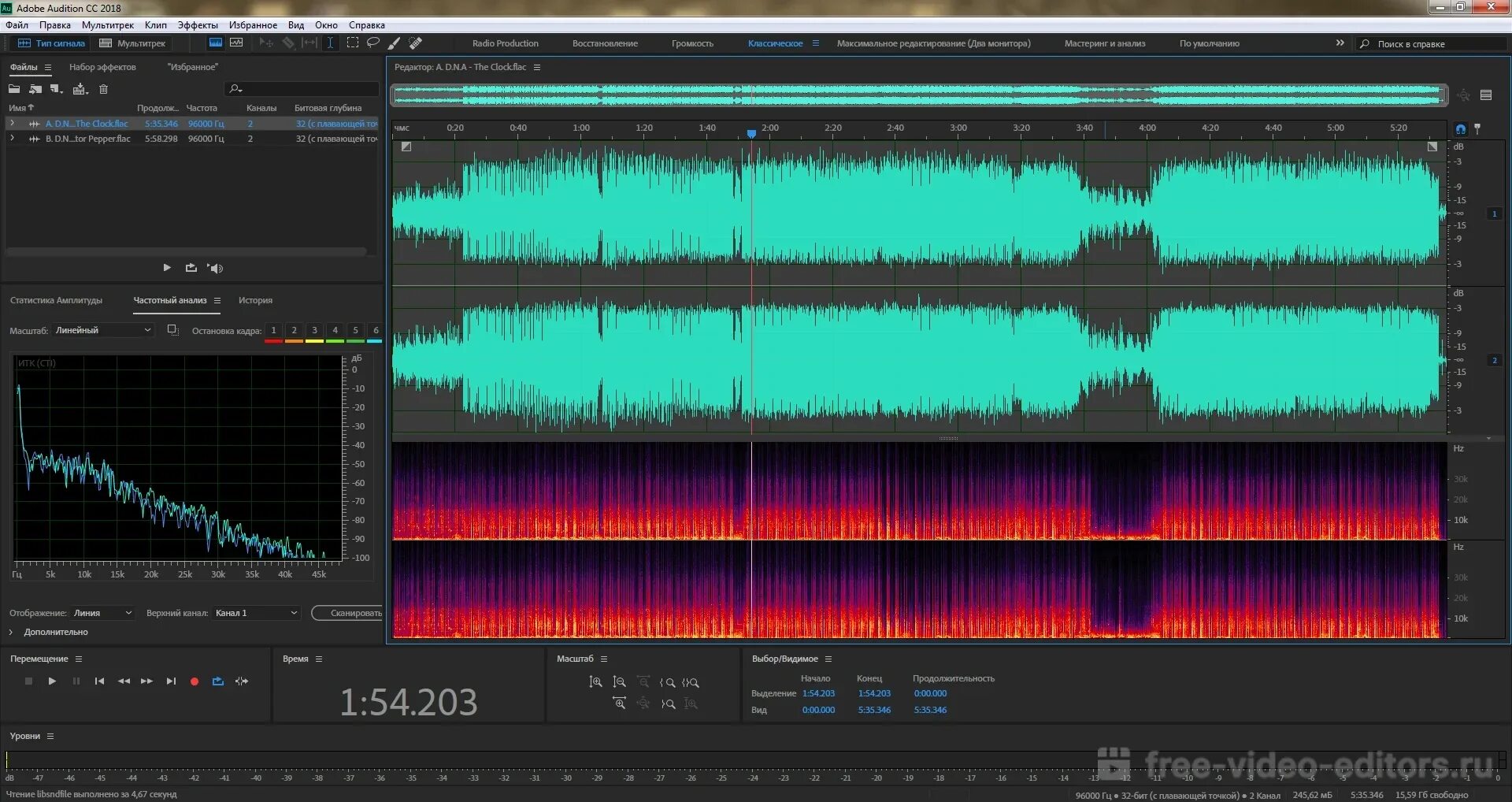Viewport: 1512px width, 802px height.
Task: Click the trash icon to close file
Action: [103, 89]
